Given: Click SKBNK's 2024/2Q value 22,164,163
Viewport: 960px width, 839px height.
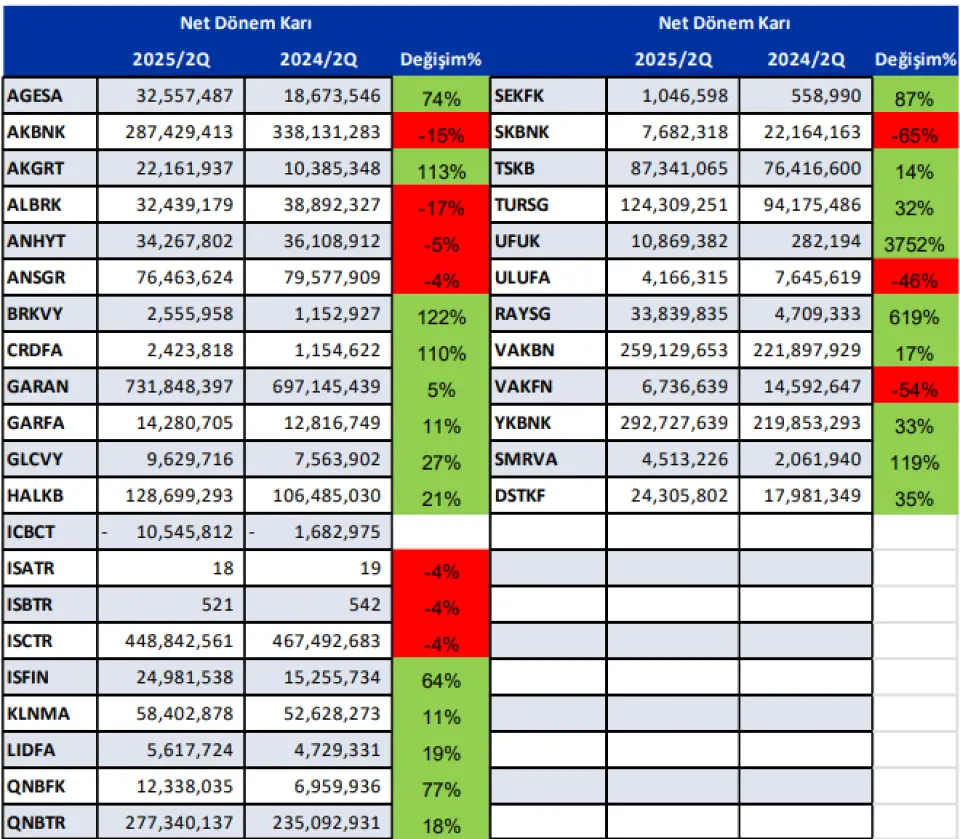Looking at the screenshot, I should [x=812, y=132].
